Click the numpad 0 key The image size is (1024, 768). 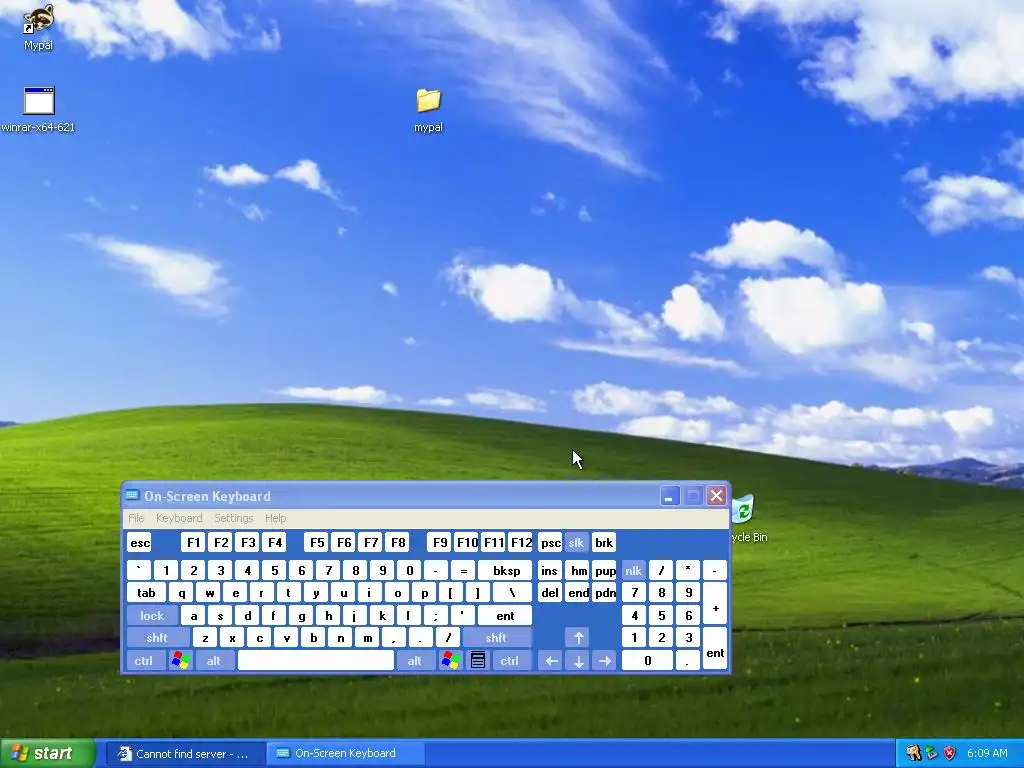(x=647, y=660)
